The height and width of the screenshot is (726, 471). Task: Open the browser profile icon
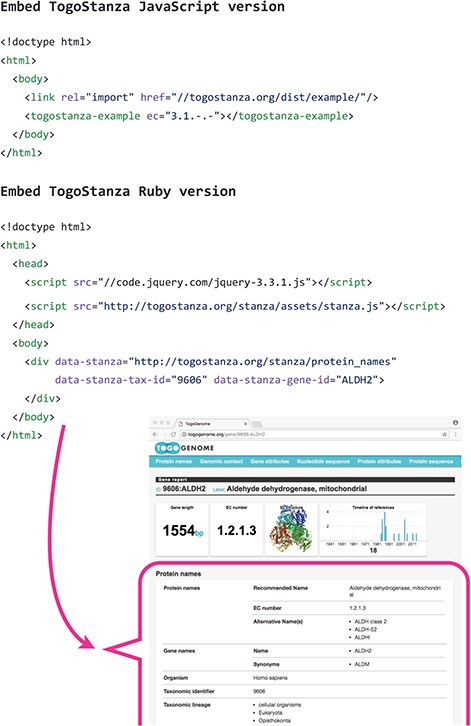point(455,422)
